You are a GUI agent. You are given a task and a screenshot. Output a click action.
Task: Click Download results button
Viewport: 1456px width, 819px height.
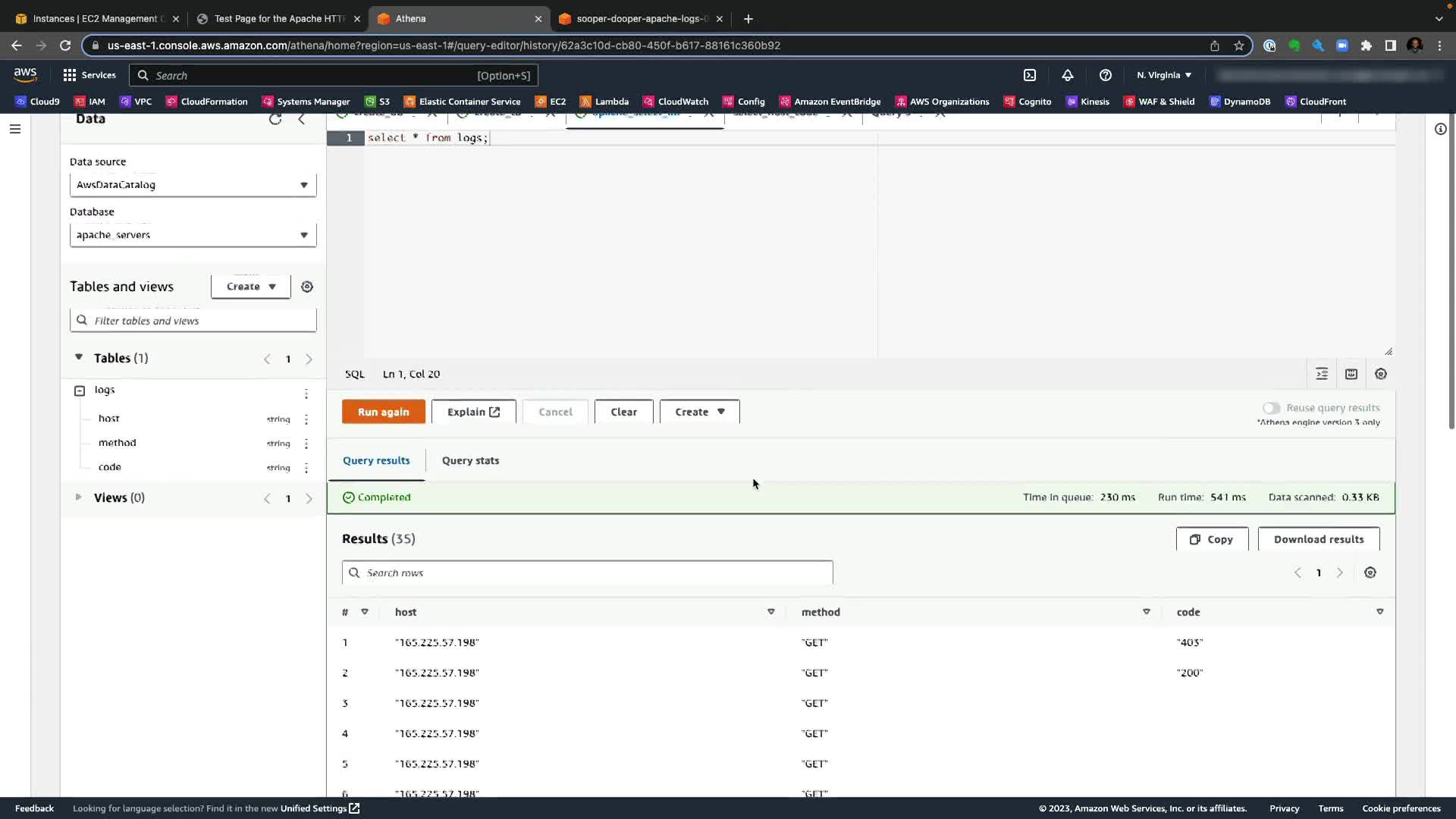(1318, 539)
